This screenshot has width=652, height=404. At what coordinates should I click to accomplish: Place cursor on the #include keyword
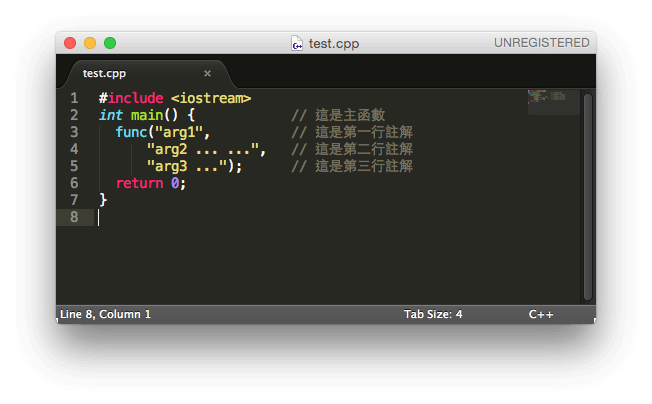131,98
